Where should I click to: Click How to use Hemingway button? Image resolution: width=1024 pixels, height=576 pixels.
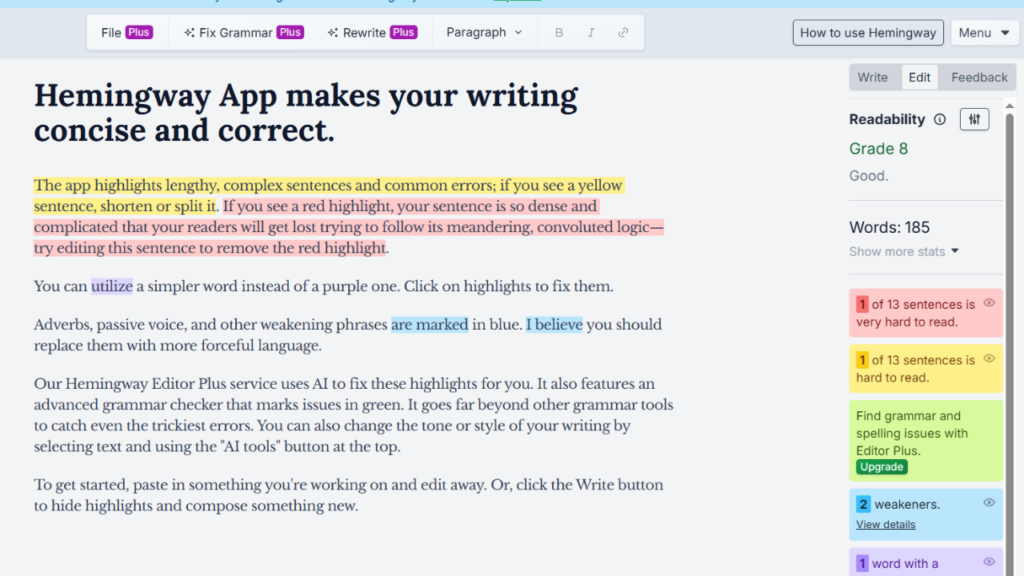click(x=868, y=33)
